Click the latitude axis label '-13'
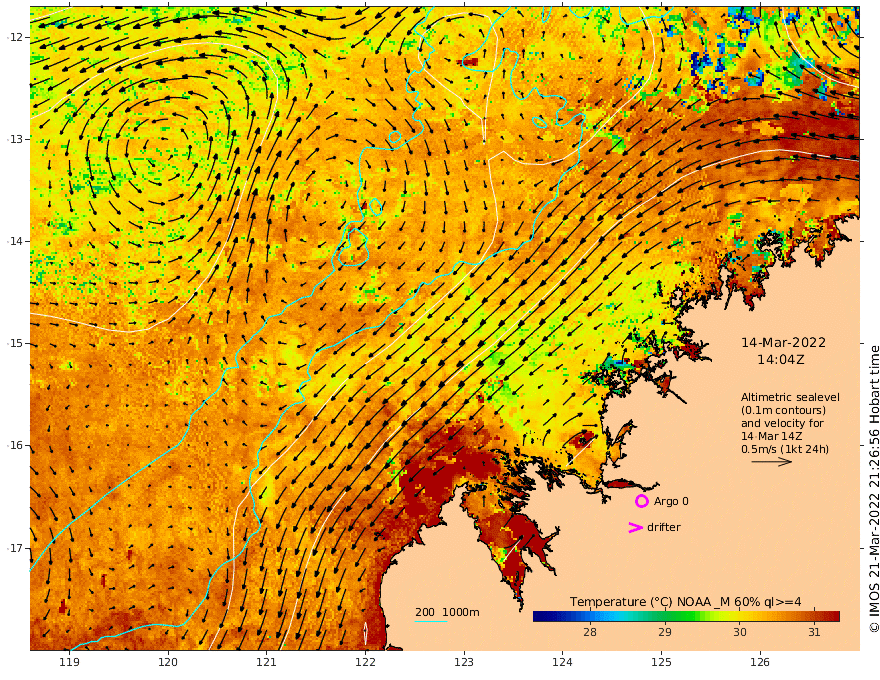 click(x=15, y=139)
